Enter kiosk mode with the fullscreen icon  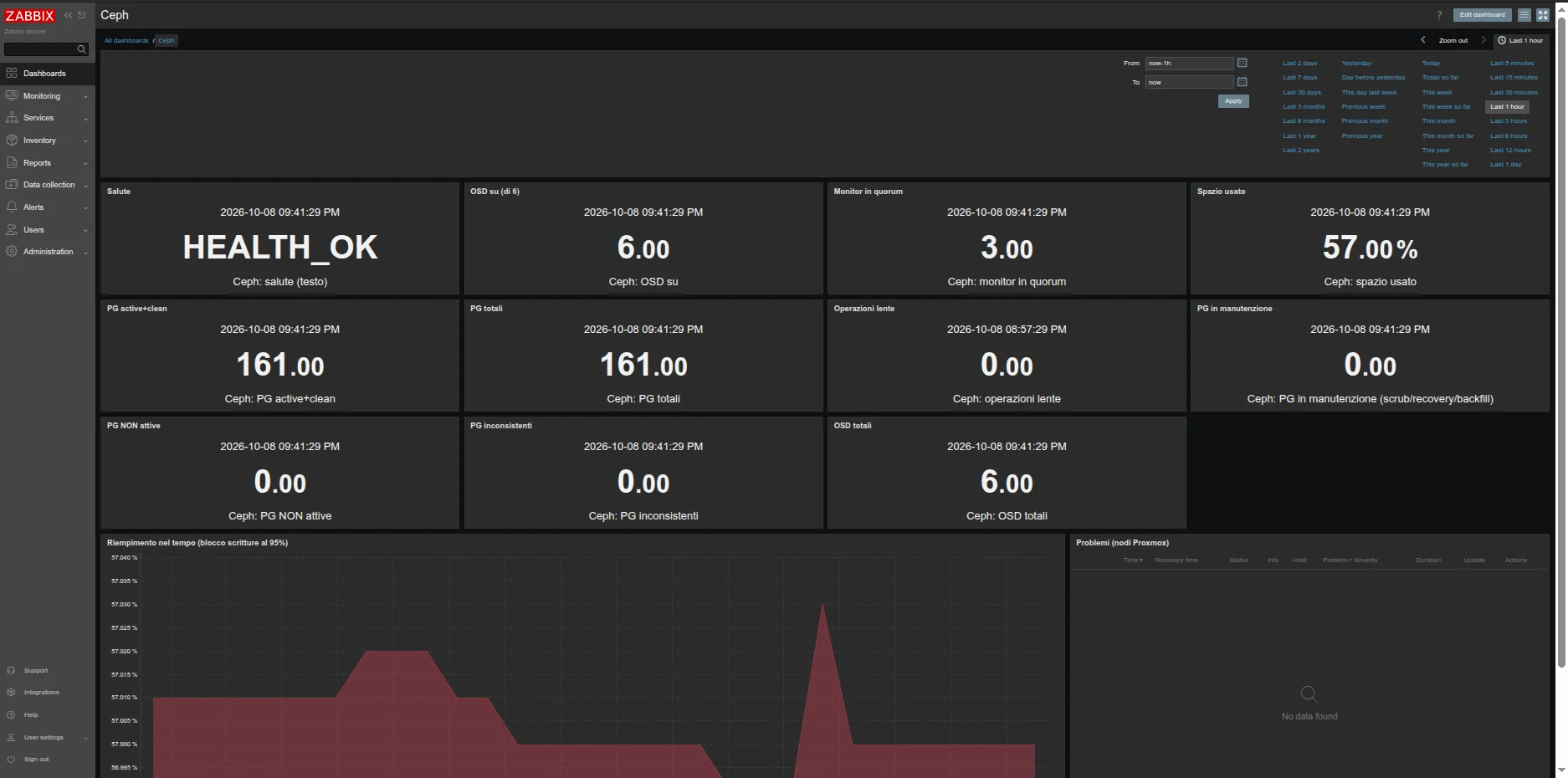[x=1543, y=15]
